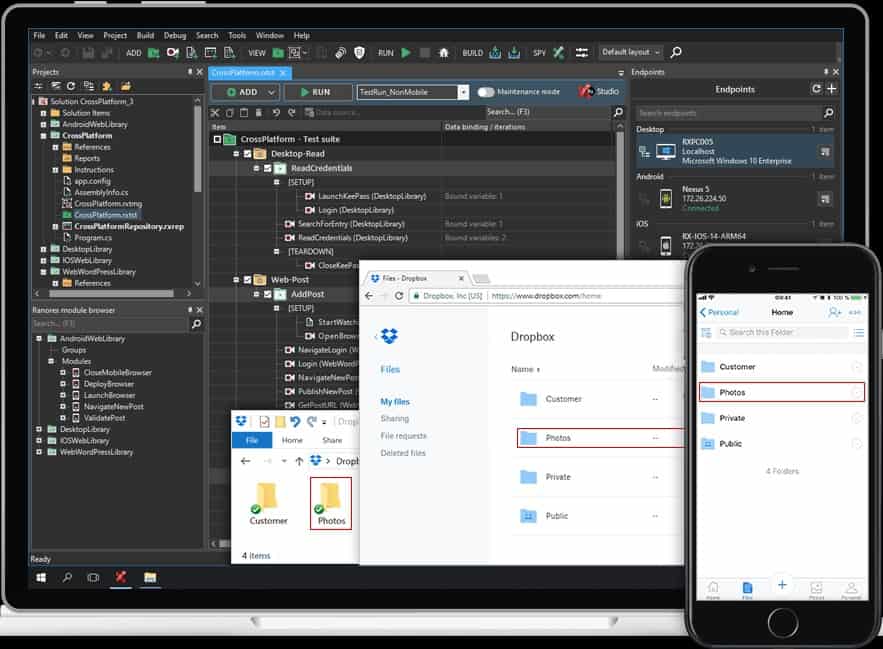Screen dimensions: 883x649
Task: Open the Tools menu
Action: coord(237,35)
